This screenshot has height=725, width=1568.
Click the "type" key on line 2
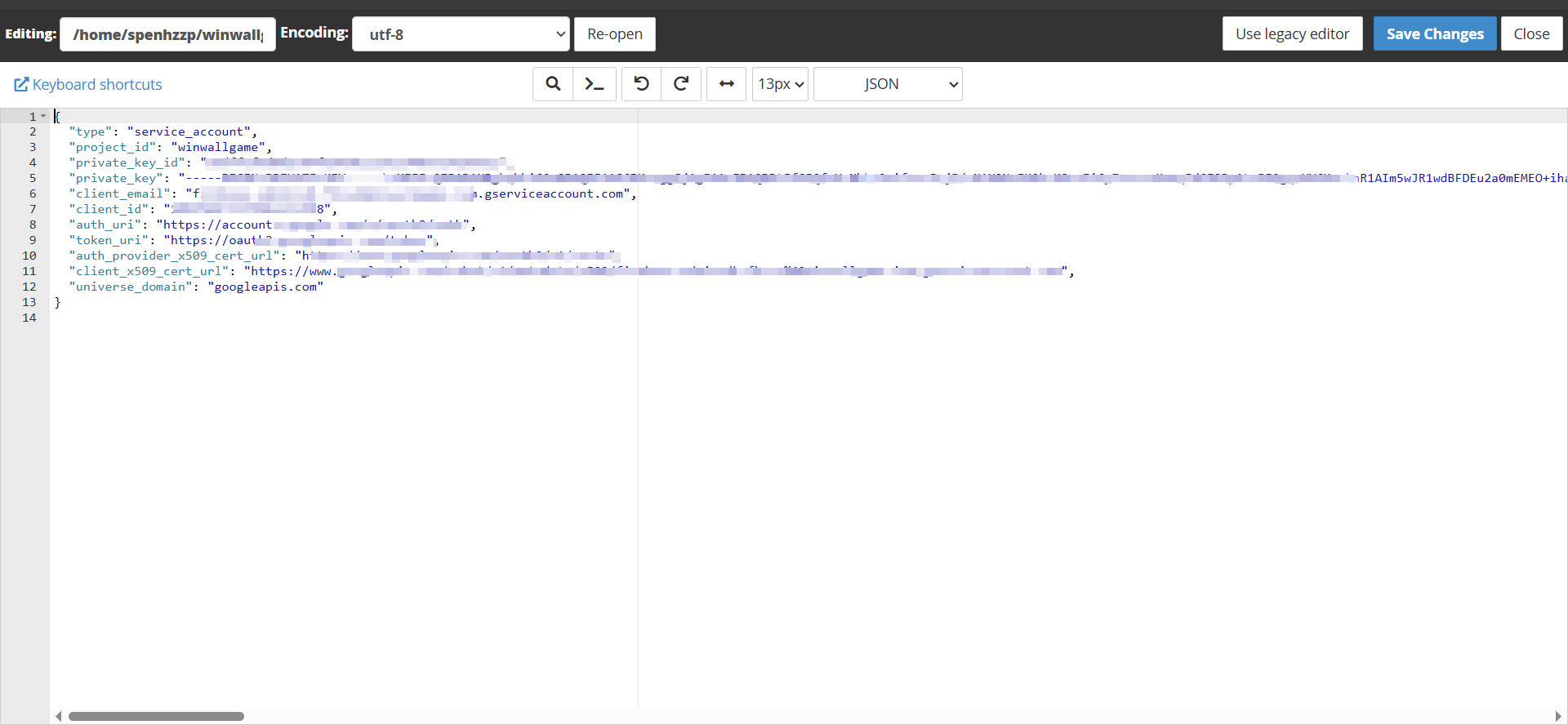pyautogui.click(x=91, y=131)
